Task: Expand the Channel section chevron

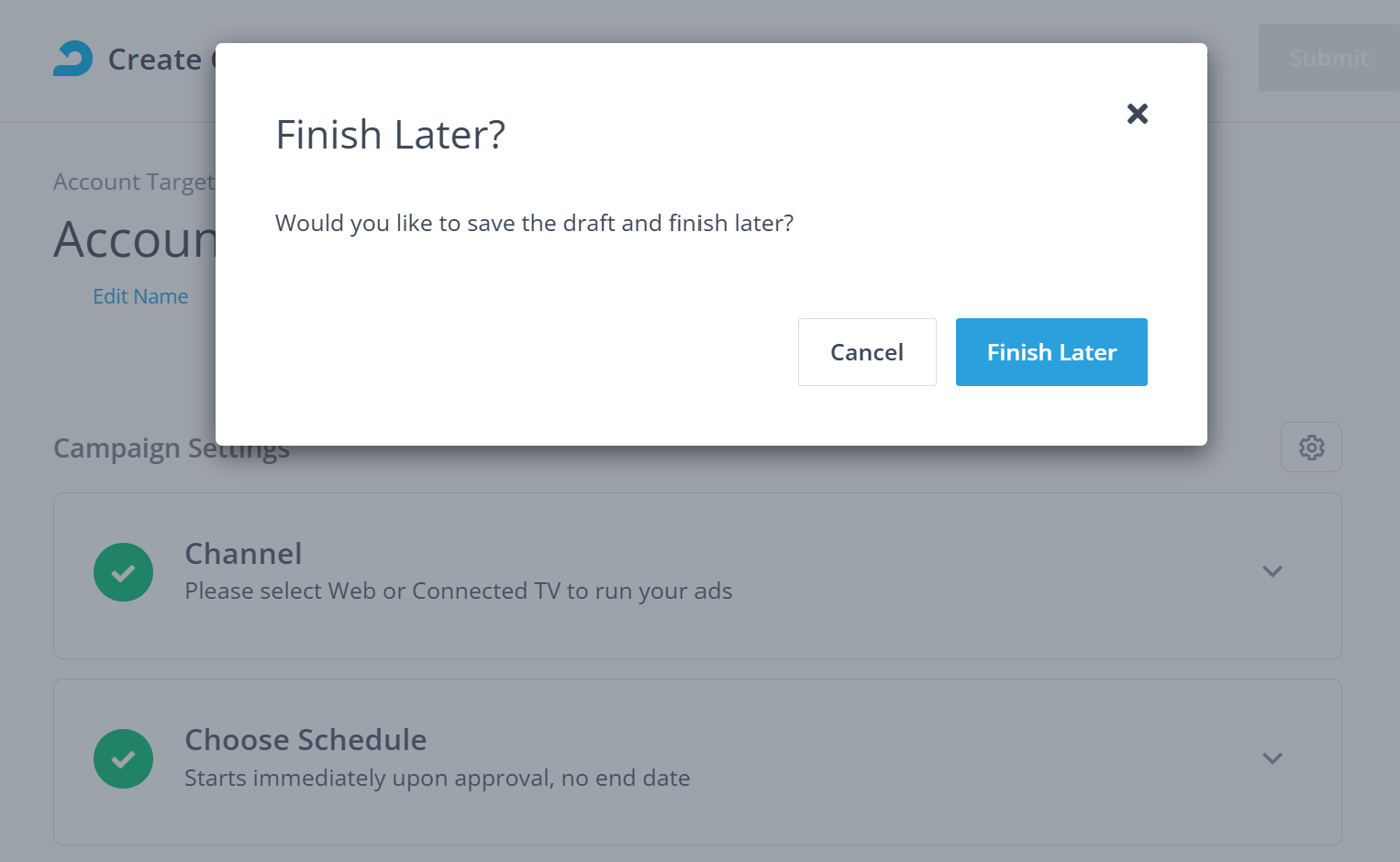Action: pyautogui.click(x=1272, y=571)
